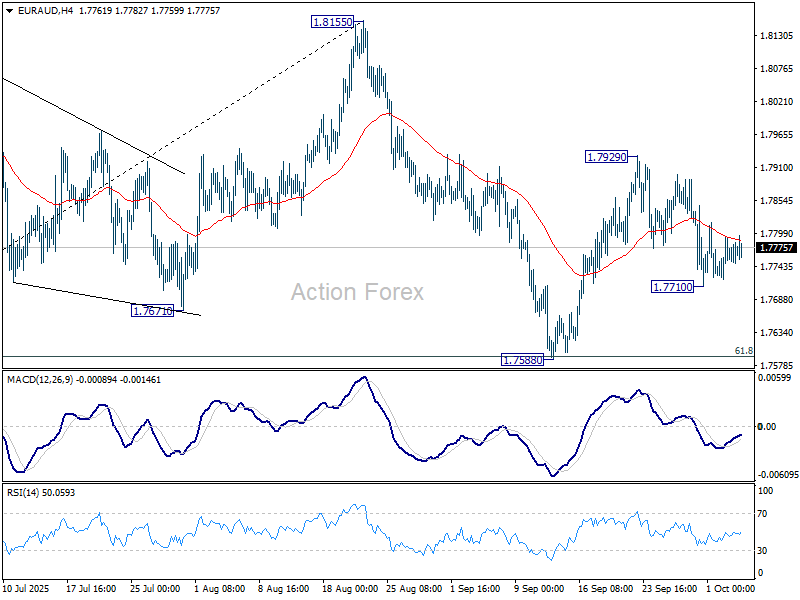Viewport: 800px width, 600px height.
Task: Click the 1.76716 low price label
Action: [153, 311]
